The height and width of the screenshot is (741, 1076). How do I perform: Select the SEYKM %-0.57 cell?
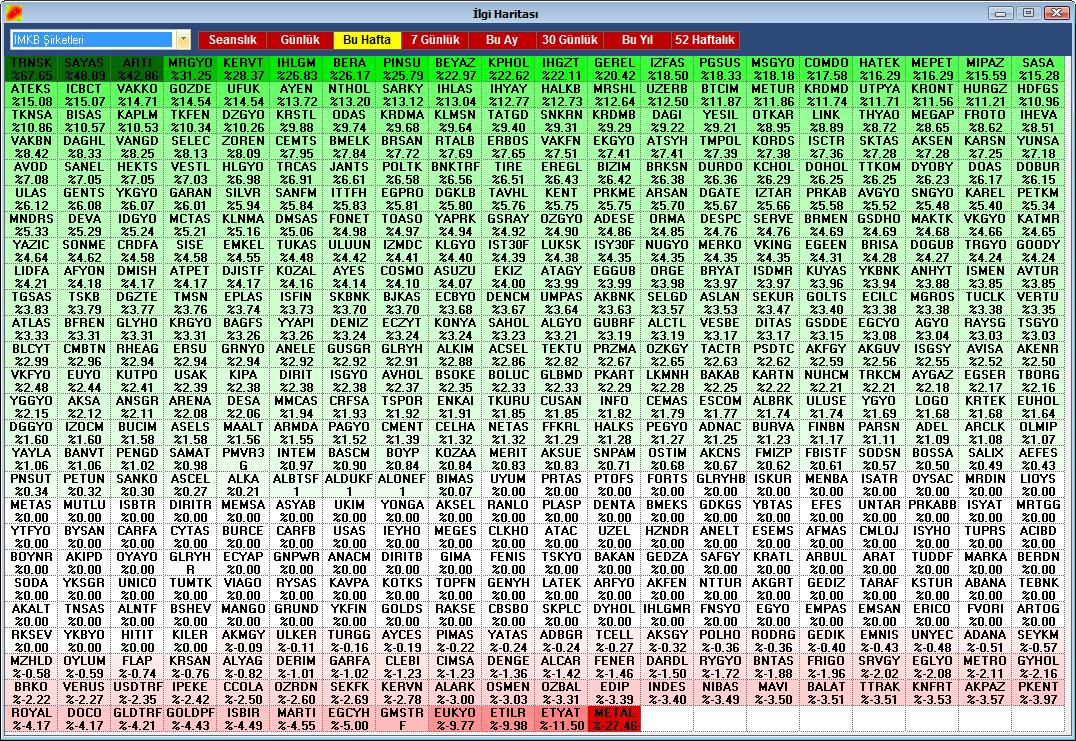click(x=1038, y=641)
